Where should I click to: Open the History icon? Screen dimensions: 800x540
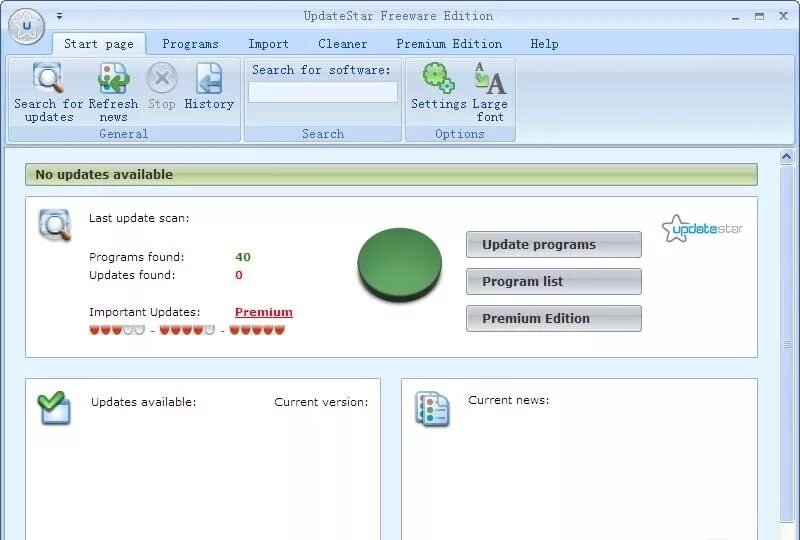(209, 78)
